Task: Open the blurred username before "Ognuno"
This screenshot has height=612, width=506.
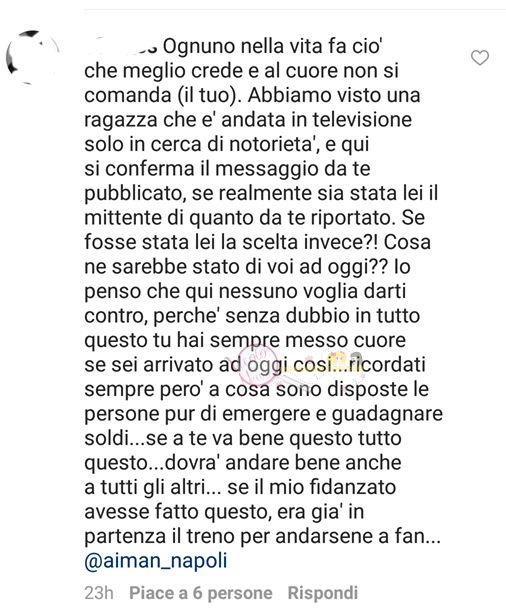Action: point(121,47)
